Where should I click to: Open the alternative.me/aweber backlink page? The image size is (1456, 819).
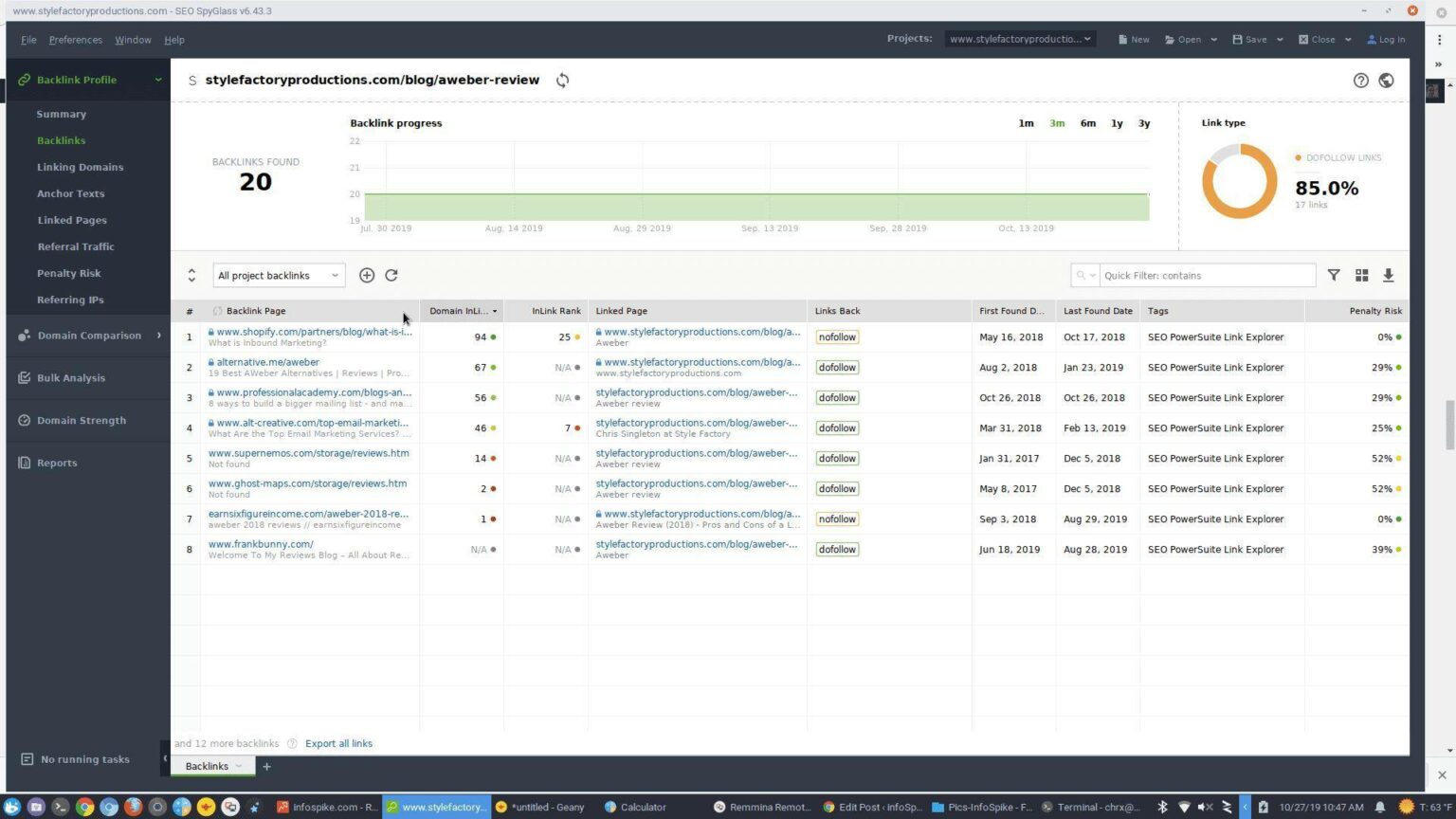[x=268, y=362]
